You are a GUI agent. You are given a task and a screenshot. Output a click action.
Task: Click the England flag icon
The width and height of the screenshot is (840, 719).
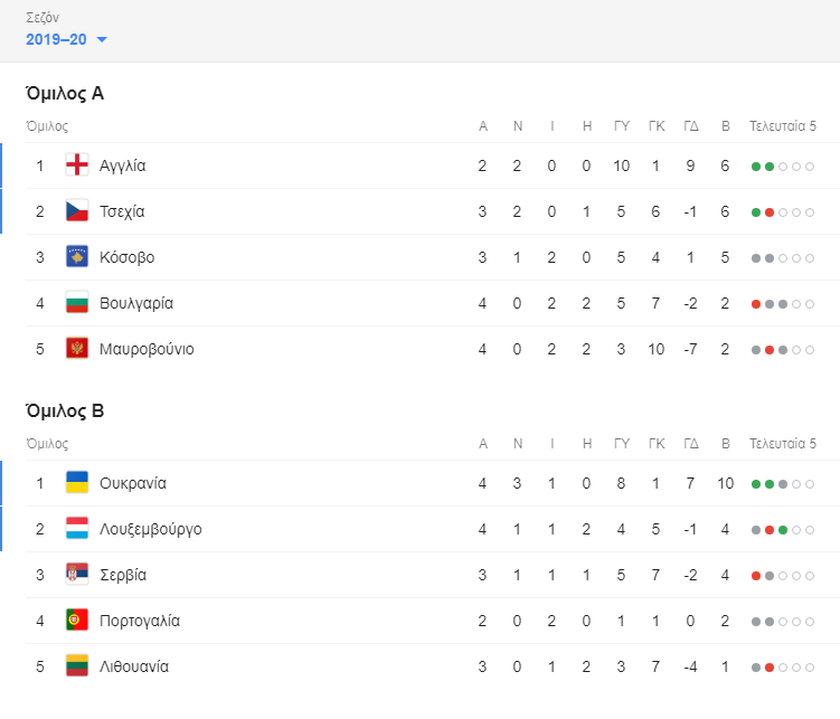(77, 166)
